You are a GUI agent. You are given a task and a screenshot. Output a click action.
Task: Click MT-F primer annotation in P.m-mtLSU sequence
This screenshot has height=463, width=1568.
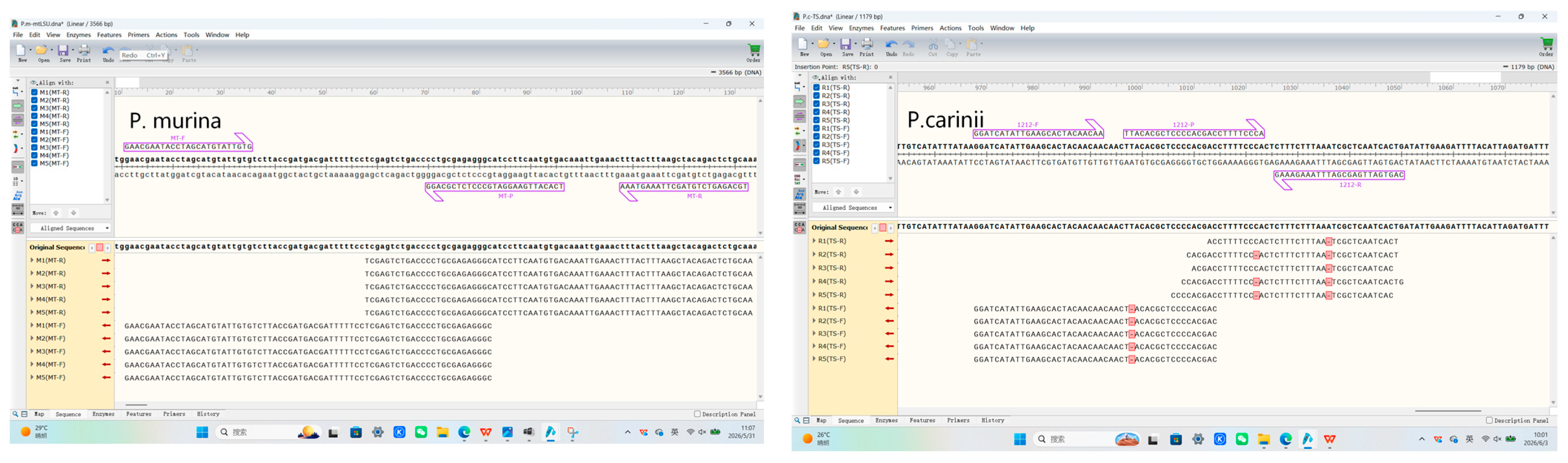click(x=187, y=147)
